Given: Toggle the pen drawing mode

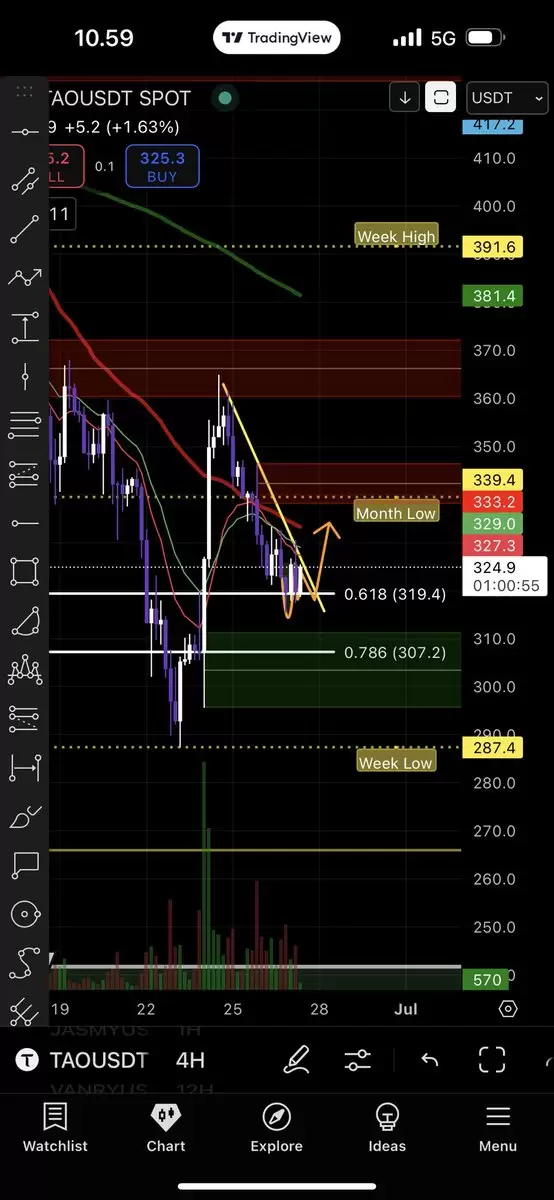Looking at the screenshot, I should click(x=296, y=1060).
